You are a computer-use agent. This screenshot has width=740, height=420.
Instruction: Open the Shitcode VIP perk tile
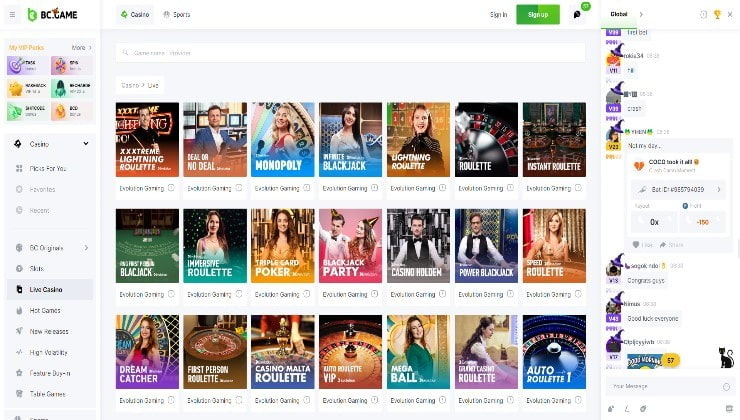click(27, 111)
